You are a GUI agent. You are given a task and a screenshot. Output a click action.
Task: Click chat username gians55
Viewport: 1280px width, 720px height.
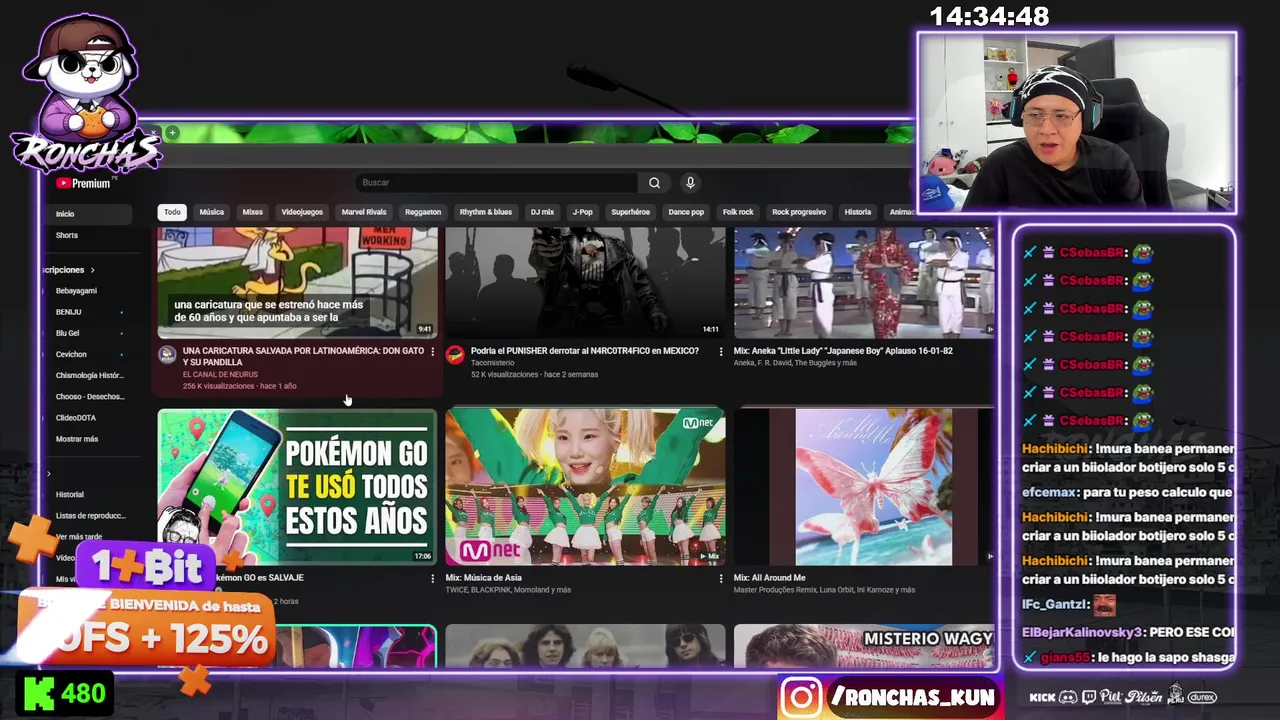point(1067,658)
